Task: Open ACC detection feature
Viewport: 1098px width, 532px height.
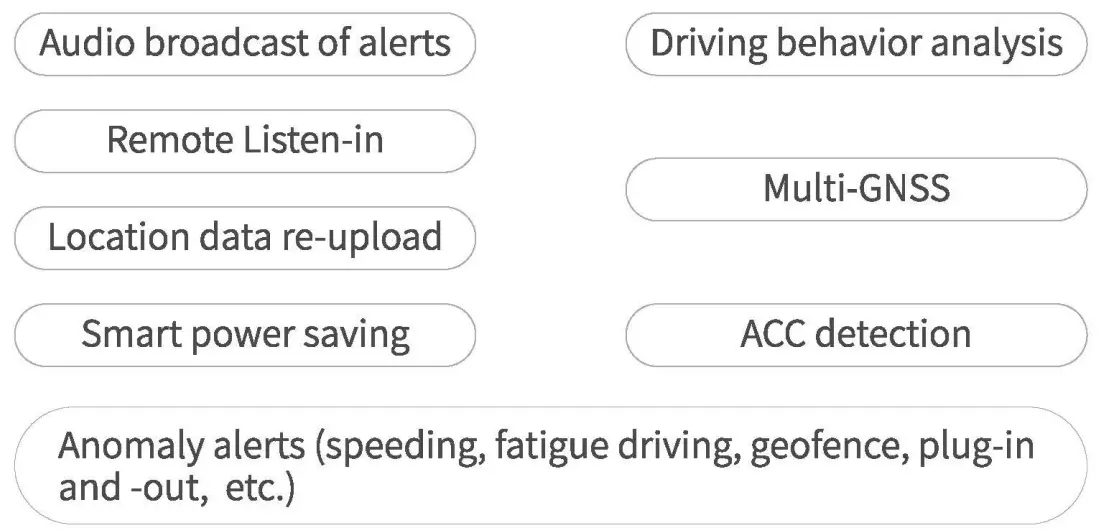Action: 856,334
